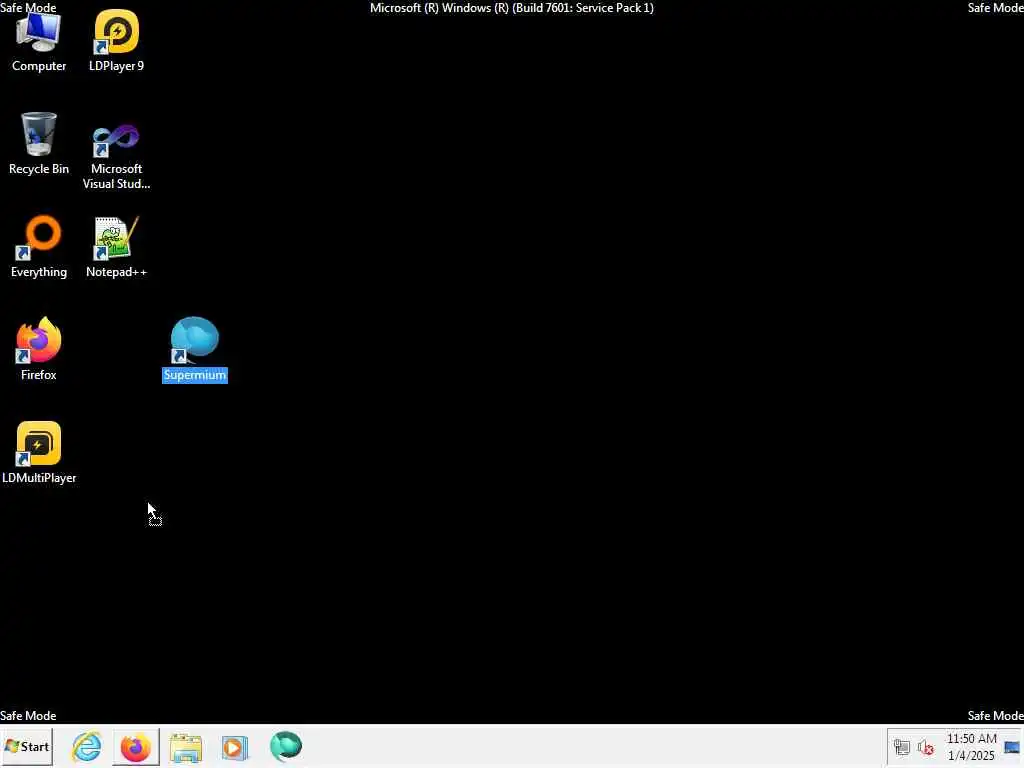Viewport: 1024px width, 768px height.
Task: Open Firefox from the taskbar
Action: tap(136, 746)
